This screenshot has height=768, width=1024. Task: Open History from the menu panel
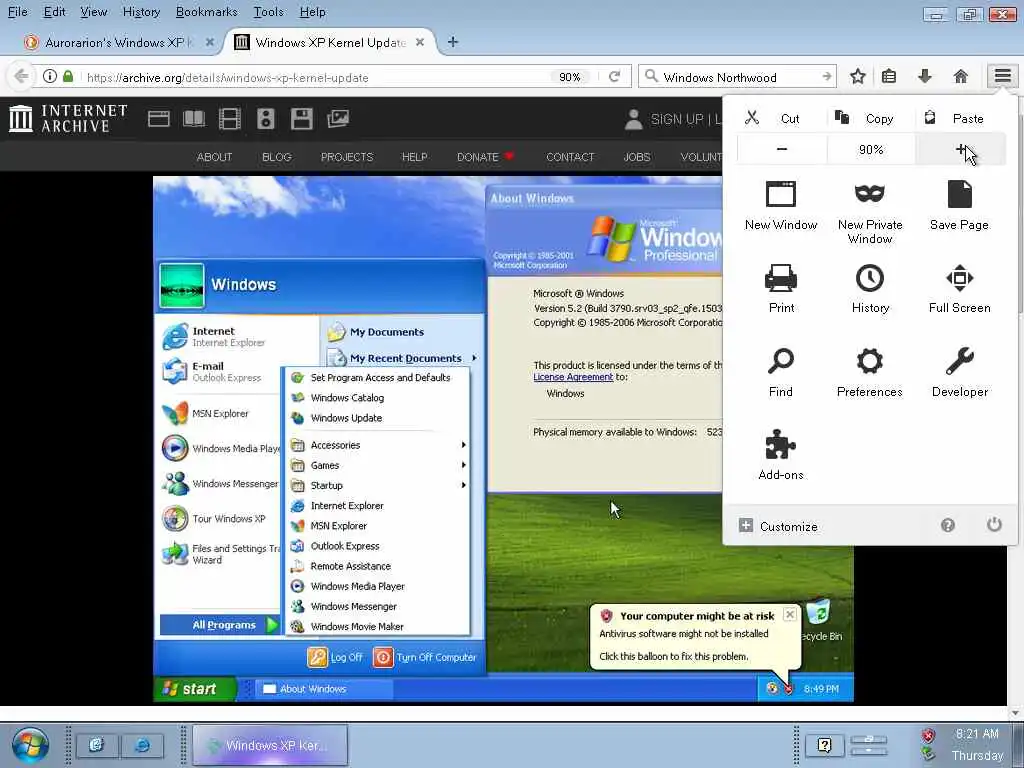pos(870,289)
